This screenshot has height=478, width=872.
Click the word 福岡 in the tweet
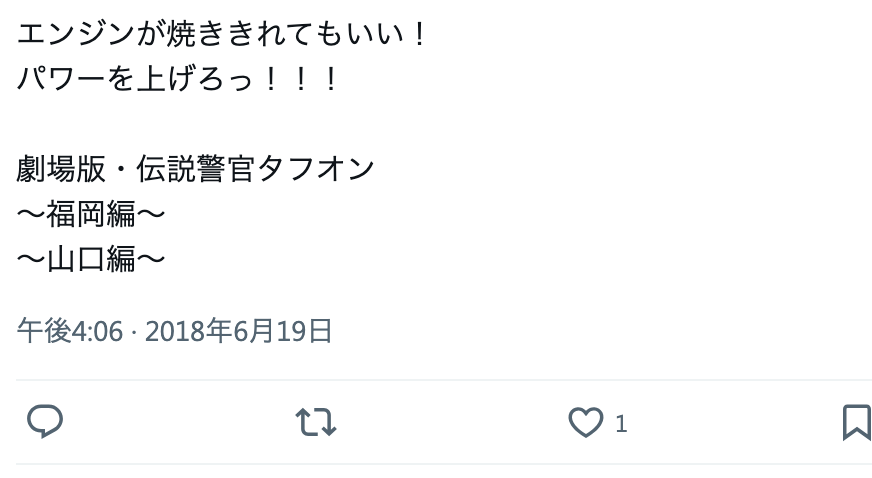76,213
